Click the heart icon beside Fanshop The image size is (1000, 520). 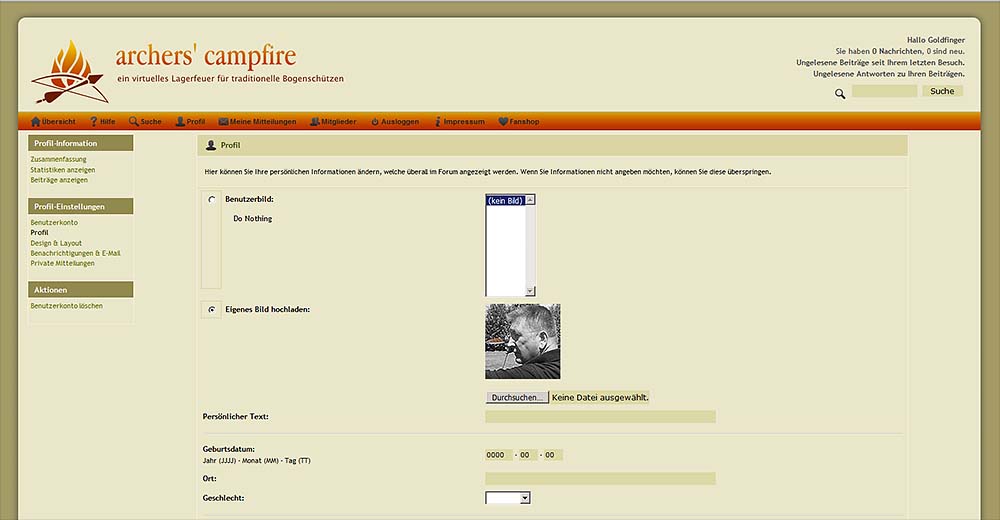pyautogui.click(x=503, y=122)
